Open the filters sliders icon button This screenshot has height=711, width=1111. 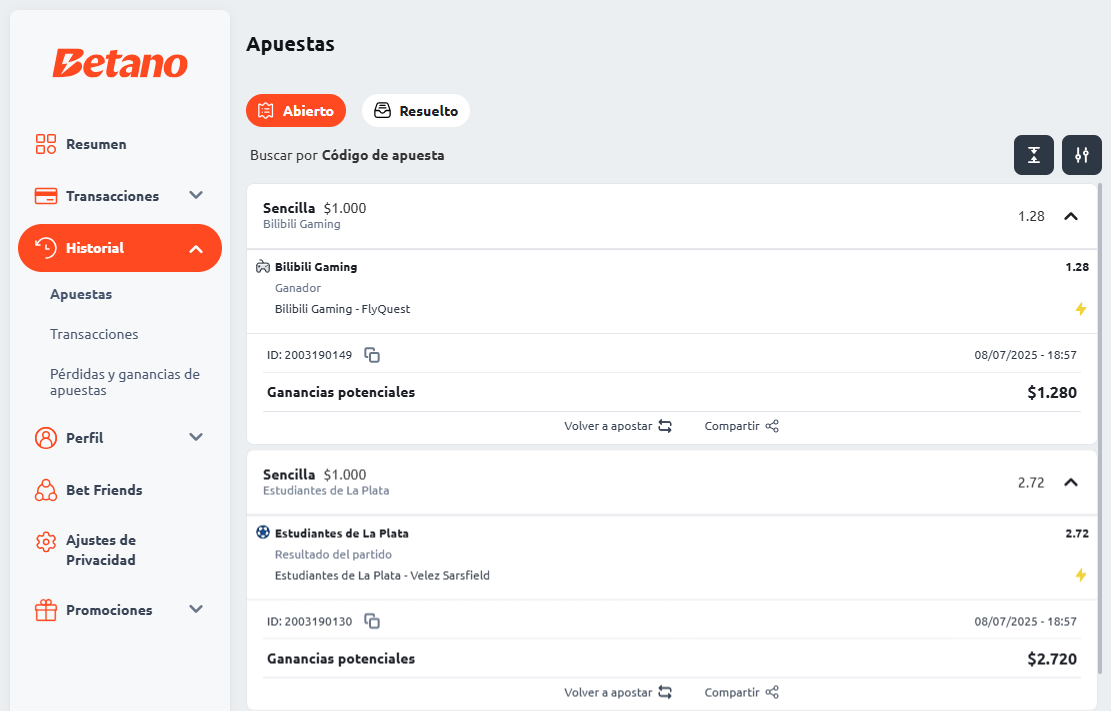coord(1081,155)
